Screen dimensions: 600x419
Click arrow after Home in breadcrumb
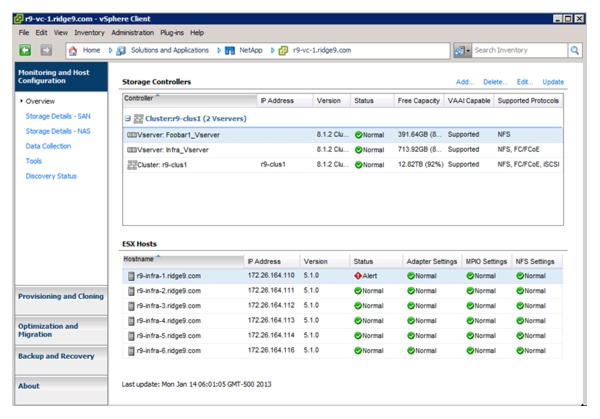(110, 50)
